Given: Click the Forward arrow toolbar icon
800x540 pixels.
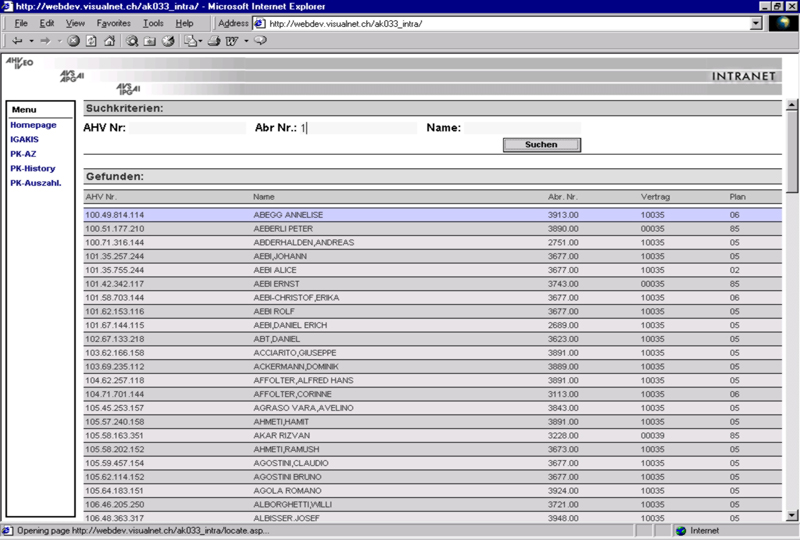Looking at the screenshot, I should [x=45, y=41].
